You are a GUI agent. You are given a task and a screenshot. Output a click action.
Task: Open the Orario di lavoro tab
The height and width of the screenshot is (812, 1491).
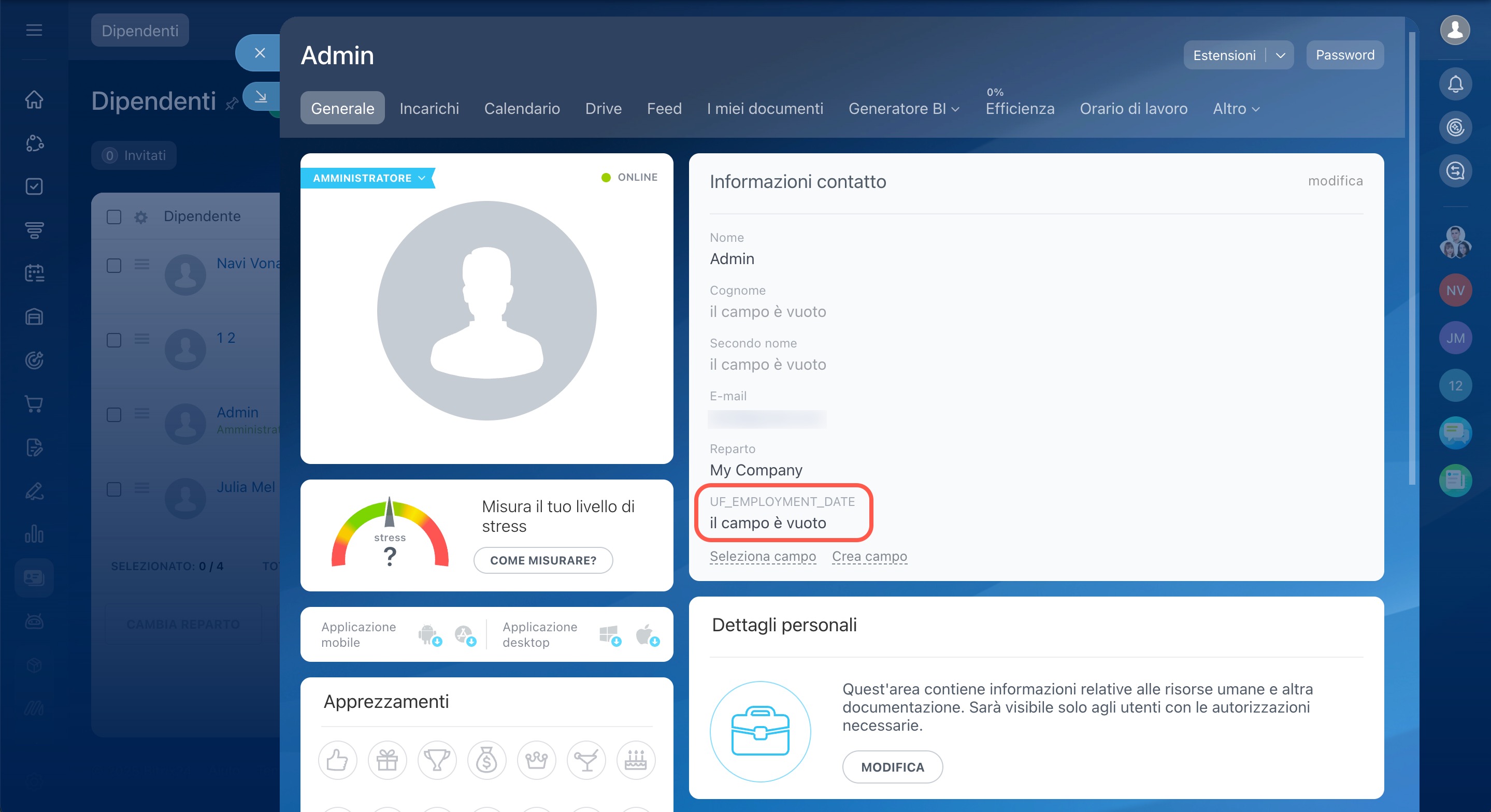pyautogui.click(x=1132, y=109)
